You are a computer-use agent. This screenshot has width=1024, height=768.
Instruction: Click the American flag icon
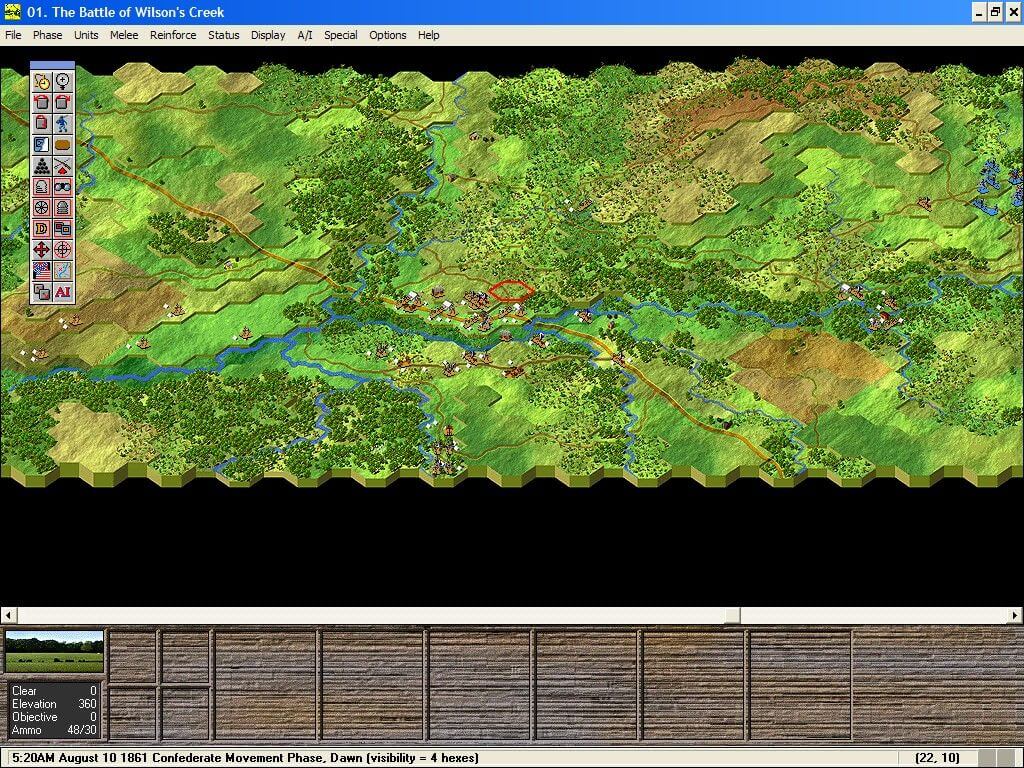click(x=41, y=270)
